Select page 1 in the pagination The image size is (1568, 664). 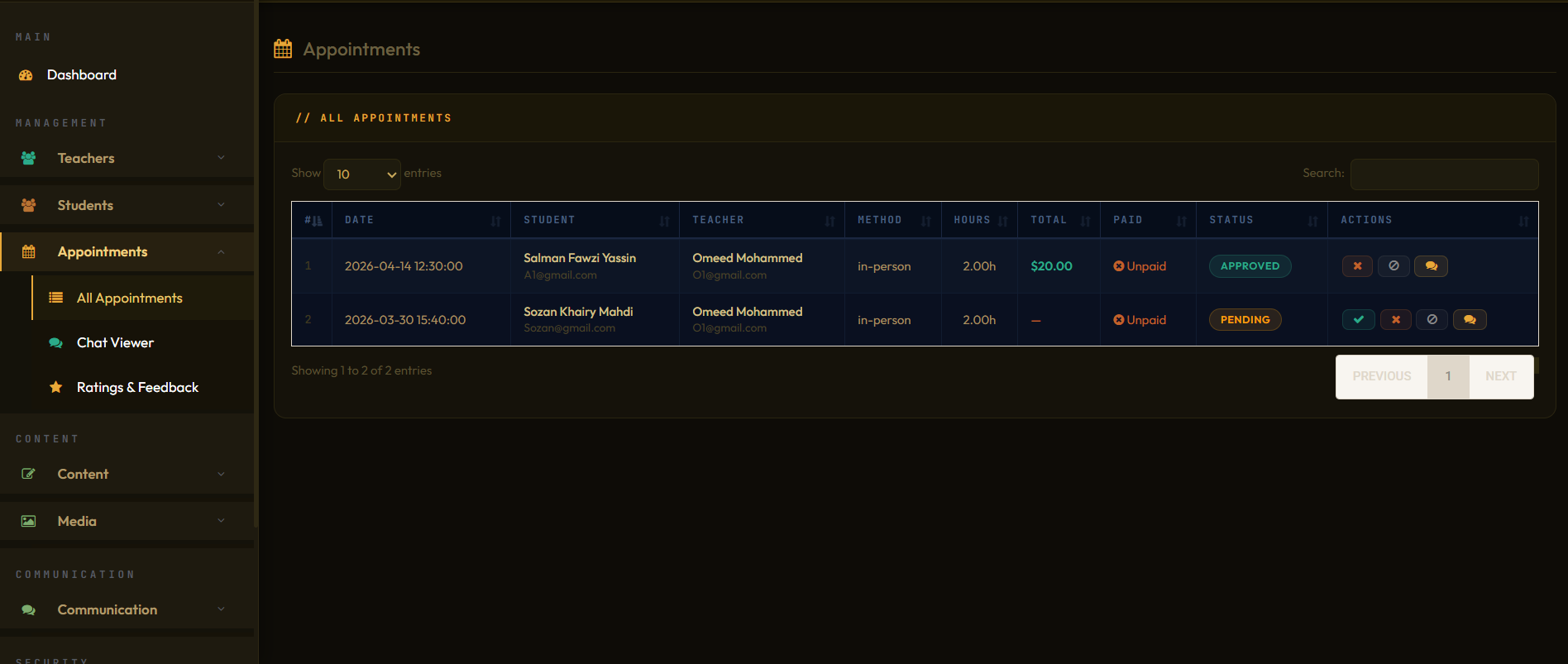[1448, 377]
